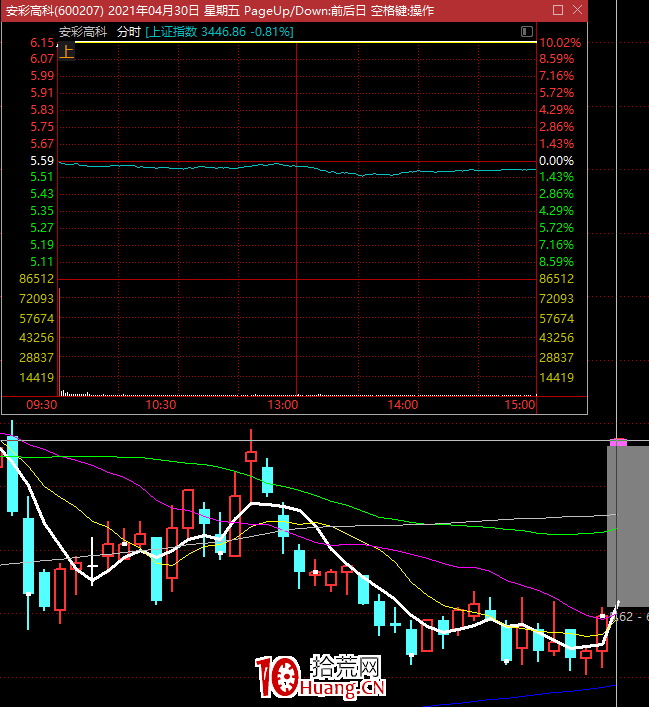This screenshot has width=649, height=707.
Task: Click the pink marker atop the gray selection box
Action: point(618,442)
